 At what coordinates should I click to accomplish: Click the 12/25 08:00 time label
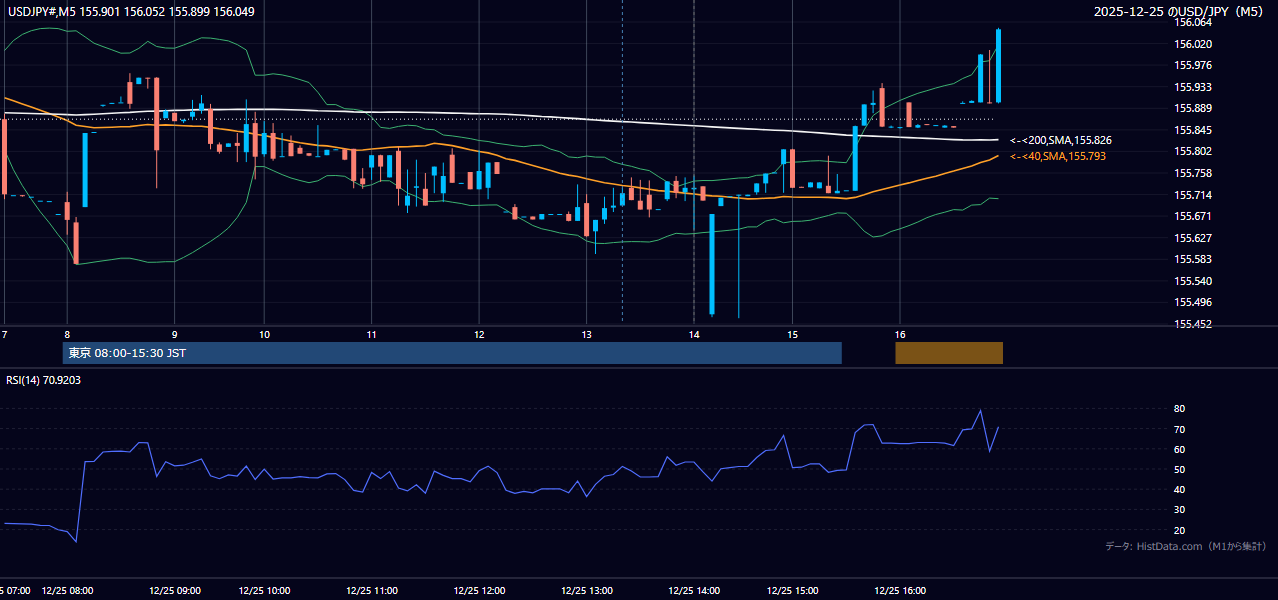click(x=67, y=590)
